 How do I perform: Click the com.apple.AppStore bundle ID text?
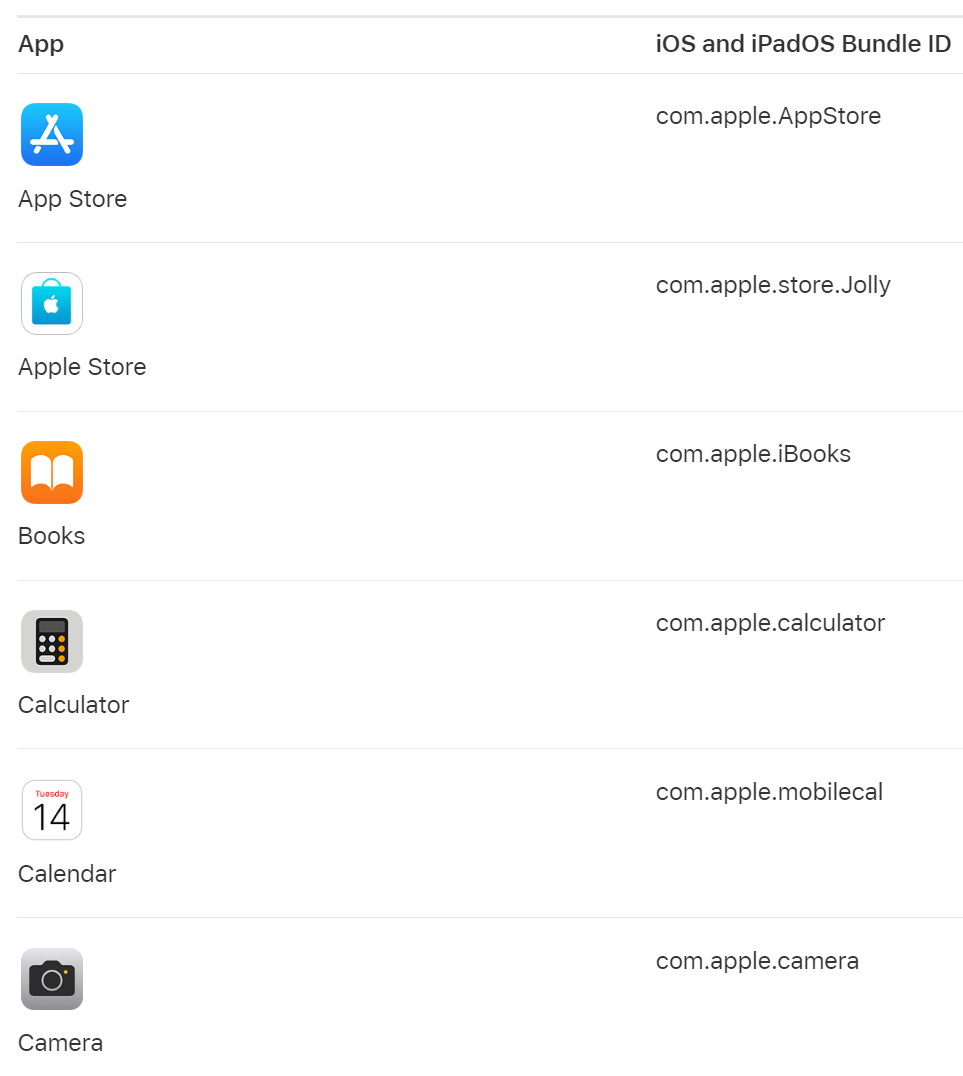(768, 116)
